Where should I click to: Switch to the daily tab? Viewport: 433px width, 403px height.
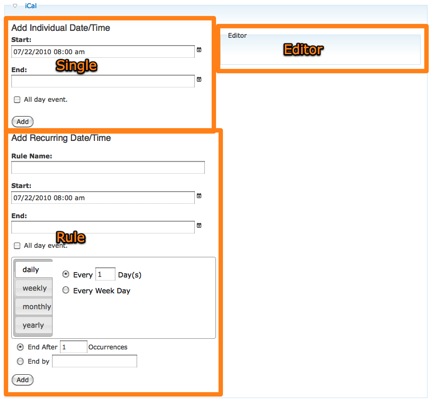tap(34, 269)
